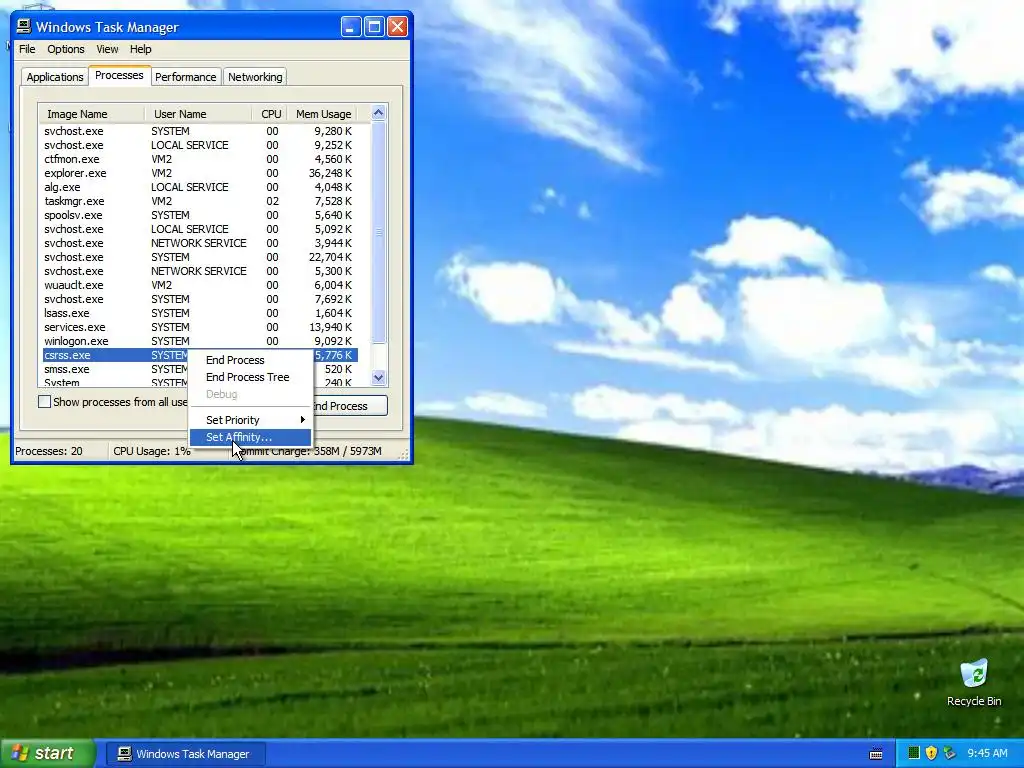
Task: Select the lsass.exe process
Action: coord(199,313)
